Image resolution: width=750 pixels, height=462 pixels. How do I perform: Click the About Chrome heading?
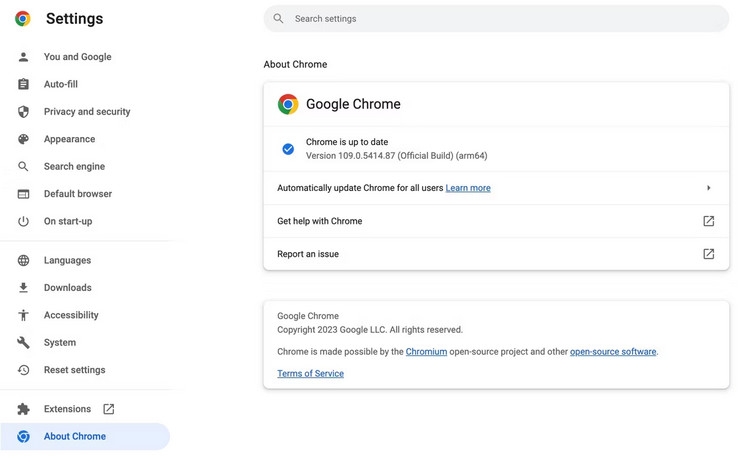tap(295, 65)
